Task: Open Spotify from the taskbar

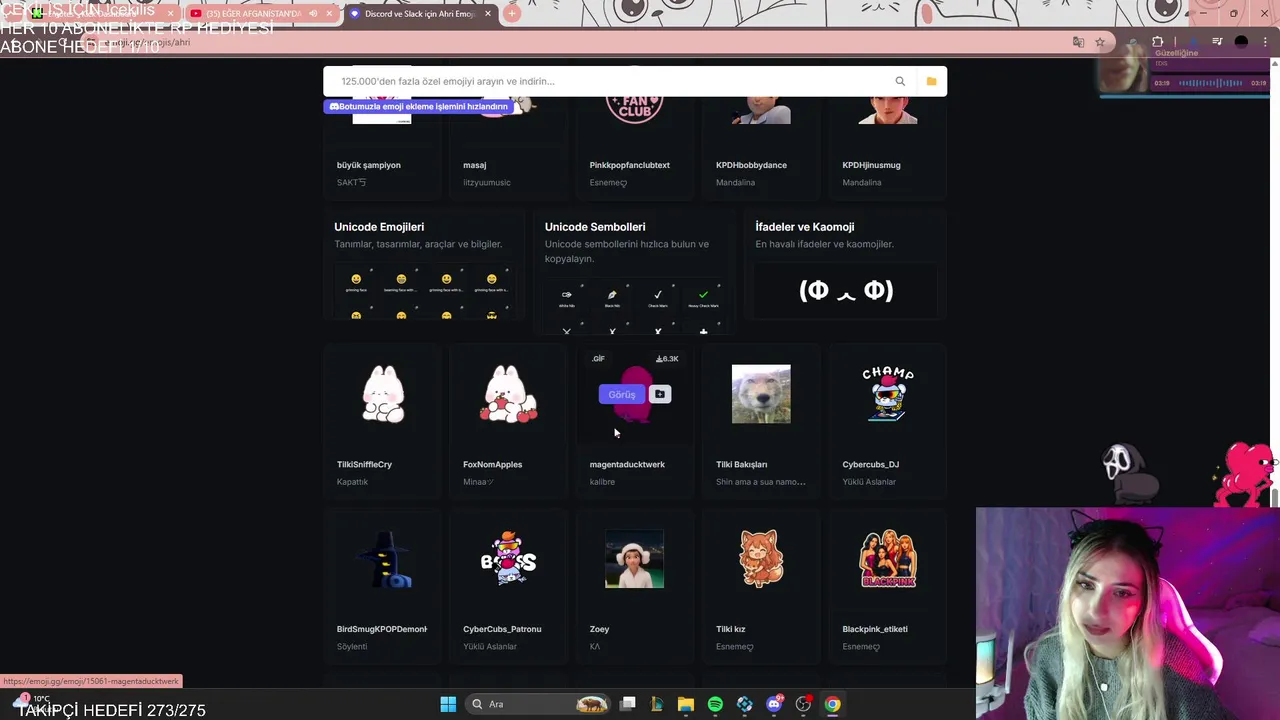Action: pyautogui.click(x=715, y=704)
